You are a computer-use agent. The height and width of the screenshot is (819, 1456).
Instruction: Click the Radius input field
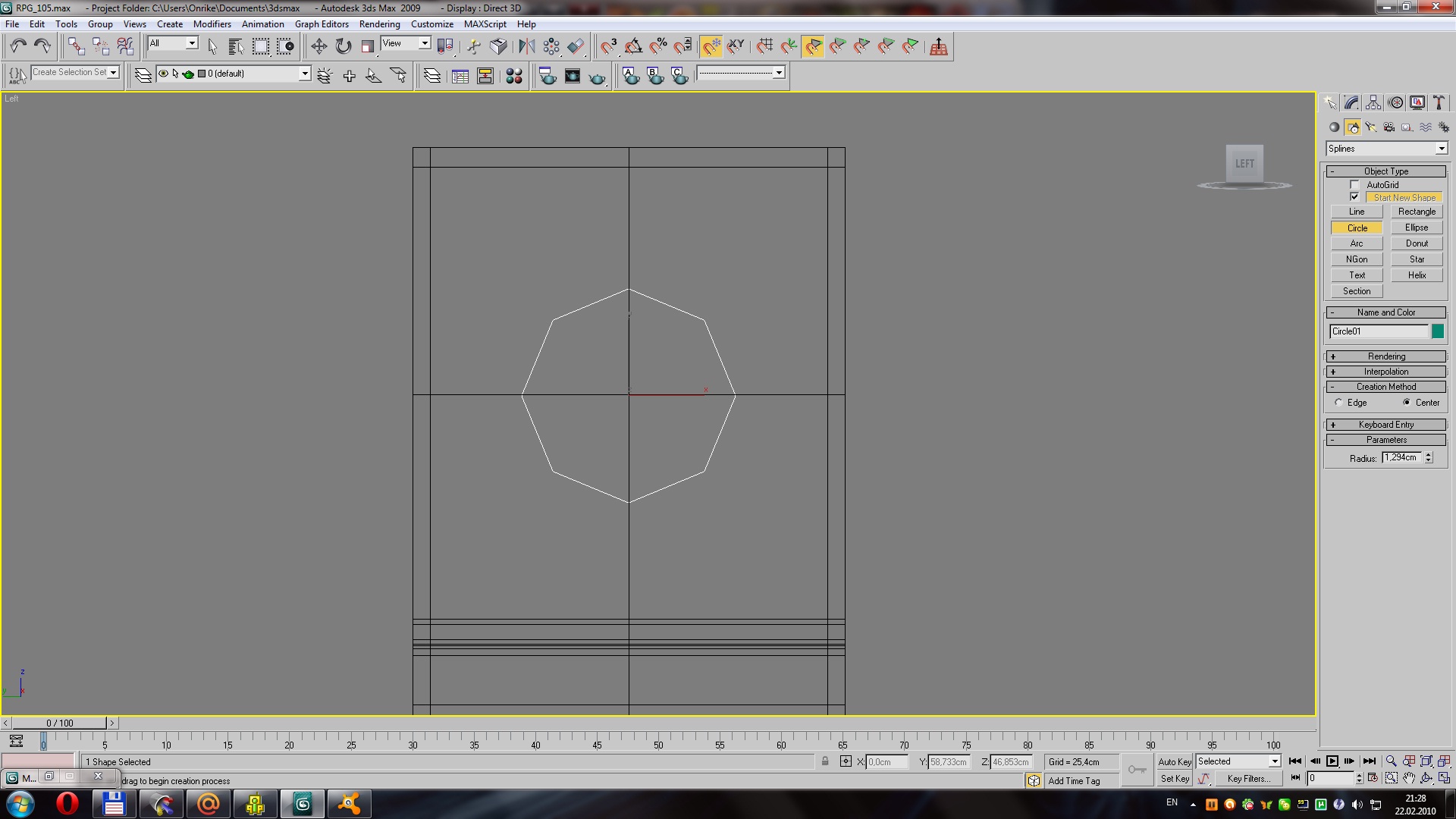click(x=1401, y=458)
